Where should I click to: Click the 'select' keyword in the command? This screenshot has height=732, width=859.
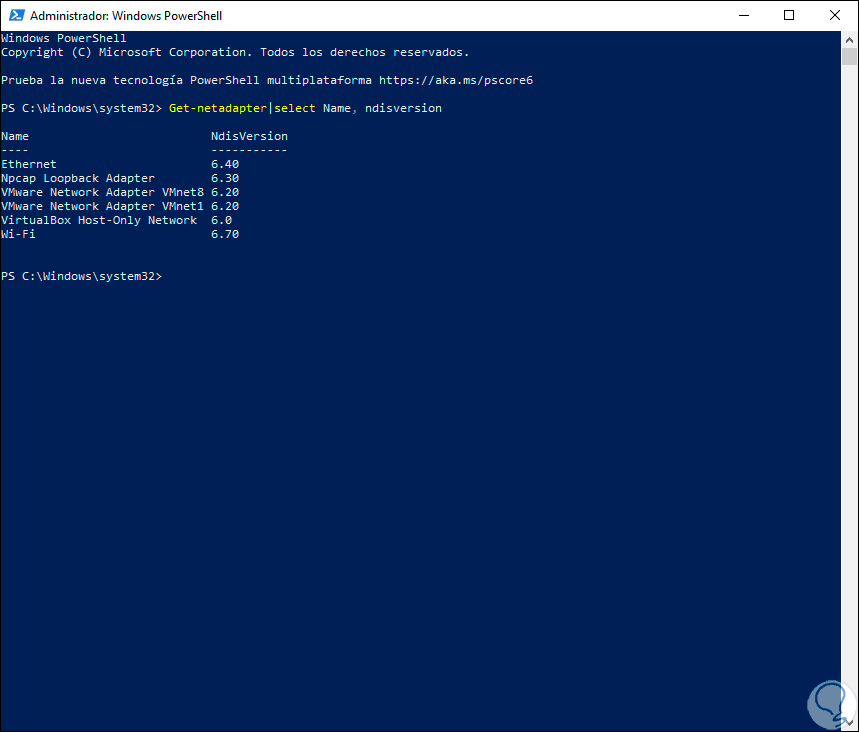(x=295, y=108)
